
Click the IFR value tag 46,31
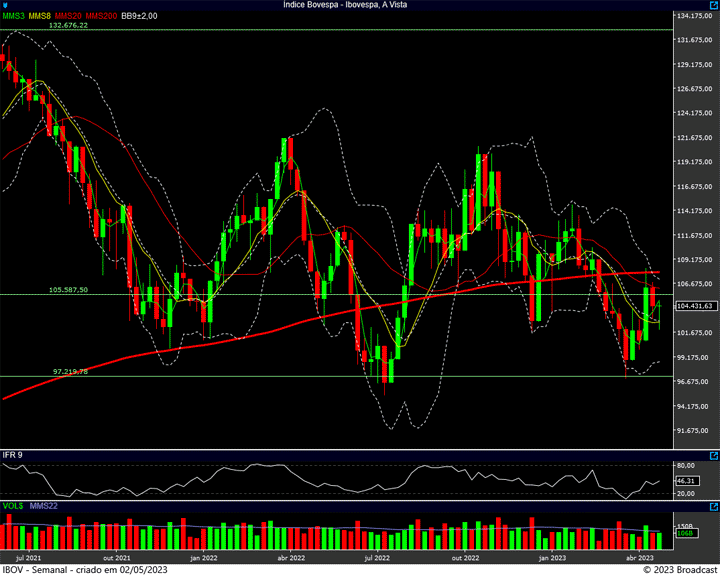click(685, 481)
